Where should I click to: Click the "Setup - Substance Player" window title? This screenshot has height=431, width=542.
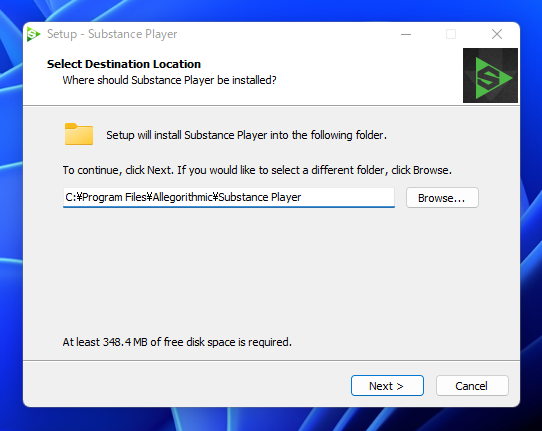click(x=112, y=34)
